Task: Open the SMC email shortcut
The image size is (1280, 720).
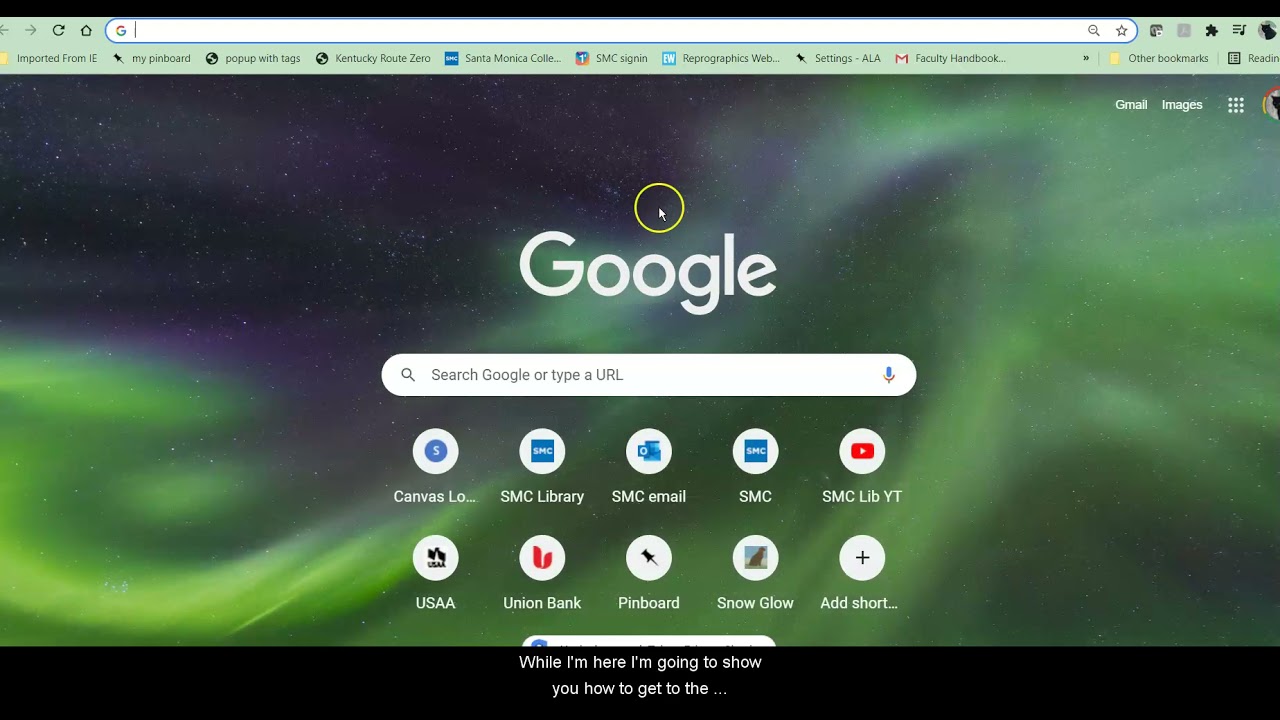Action: click(x=649, y=468)
